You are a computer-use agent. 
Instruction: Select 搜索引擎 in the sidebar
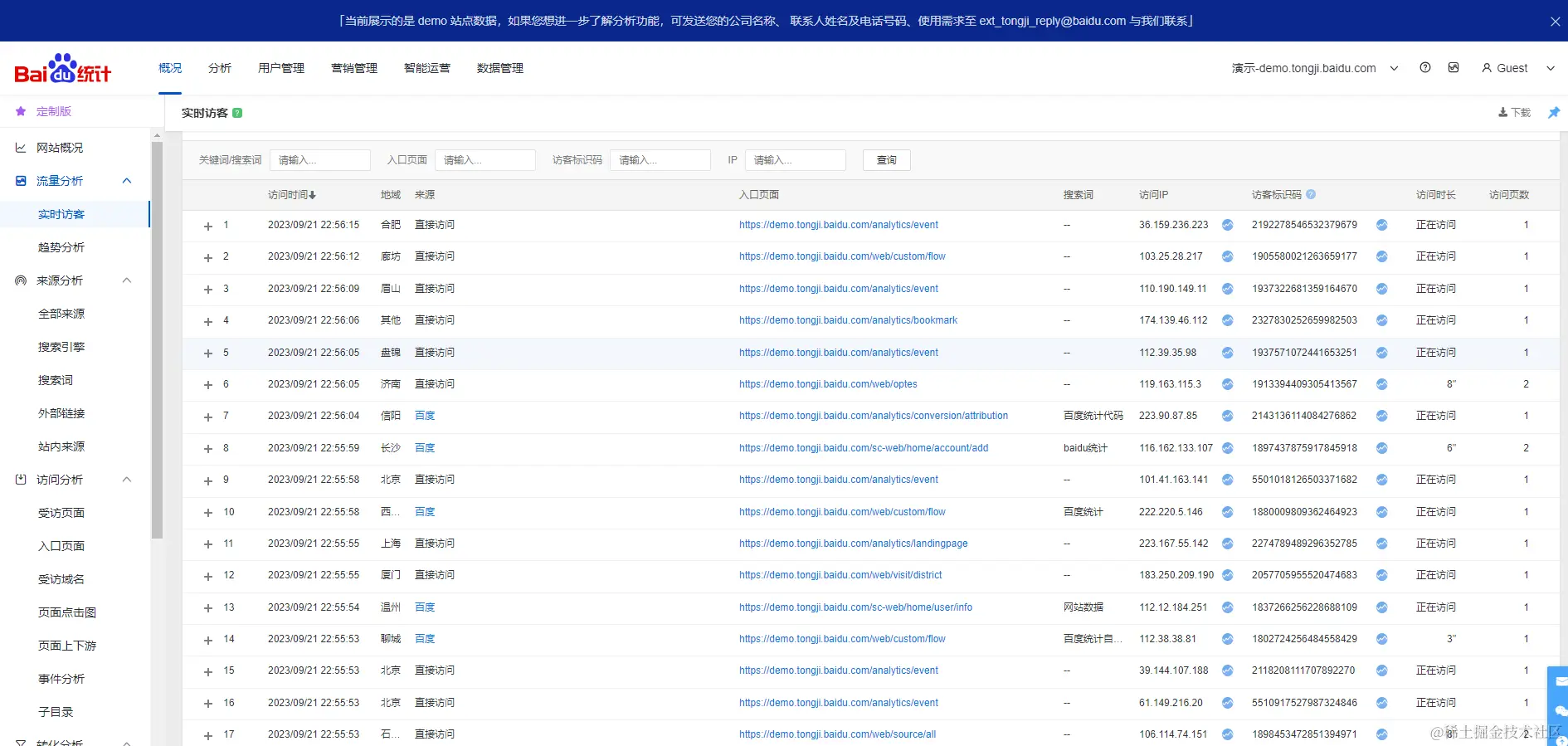click(61, 347)
